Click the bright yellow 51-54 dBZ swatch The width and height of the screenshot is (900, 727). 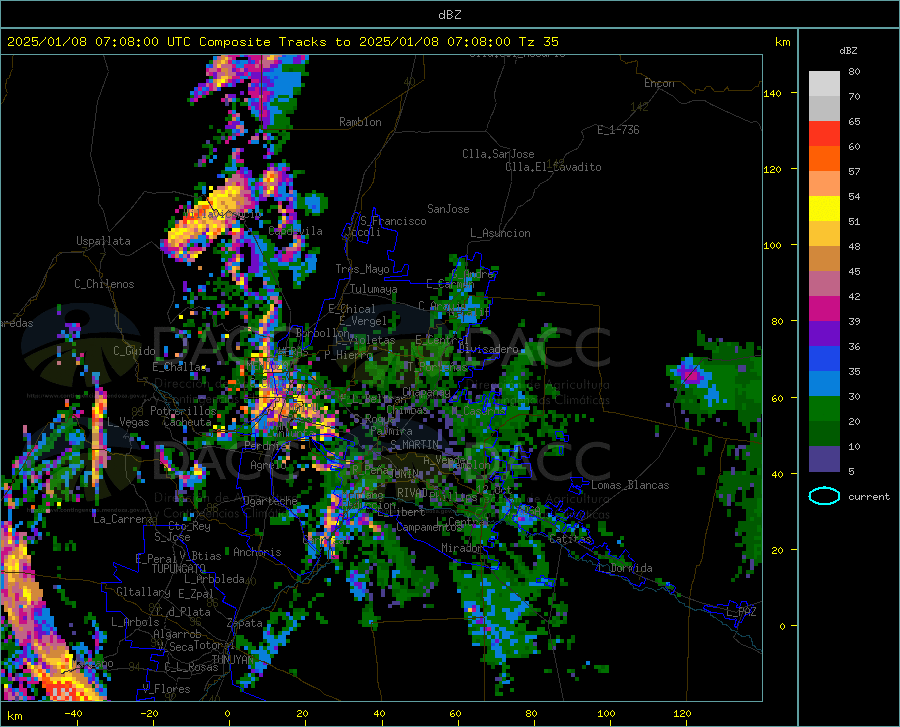coord(824,209)
